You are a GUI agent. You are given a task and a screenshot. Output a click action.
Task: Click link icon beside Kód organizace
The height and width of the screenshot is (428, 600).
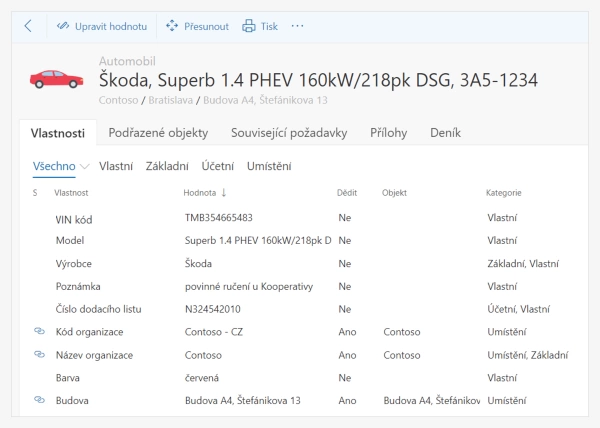click(40, 331)
